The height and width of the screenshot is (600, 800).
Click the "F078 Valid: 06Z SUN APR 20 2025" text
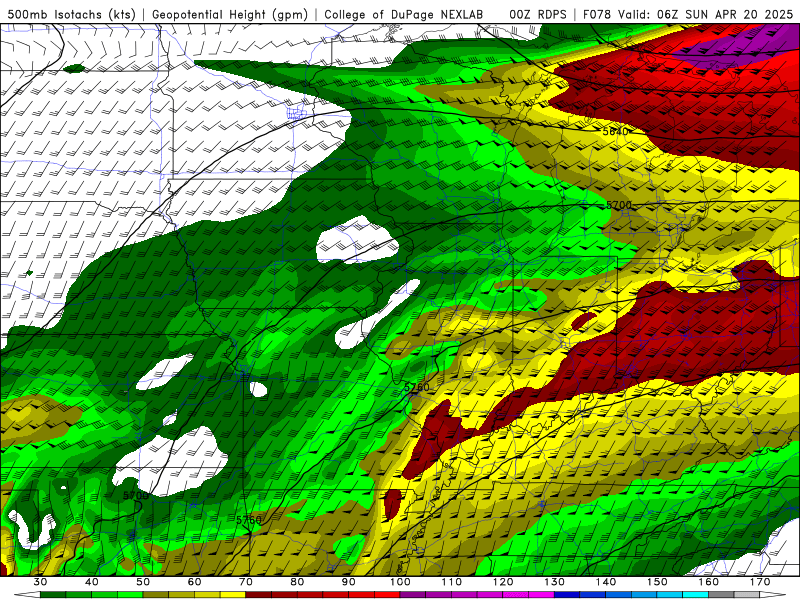point(688,14)
